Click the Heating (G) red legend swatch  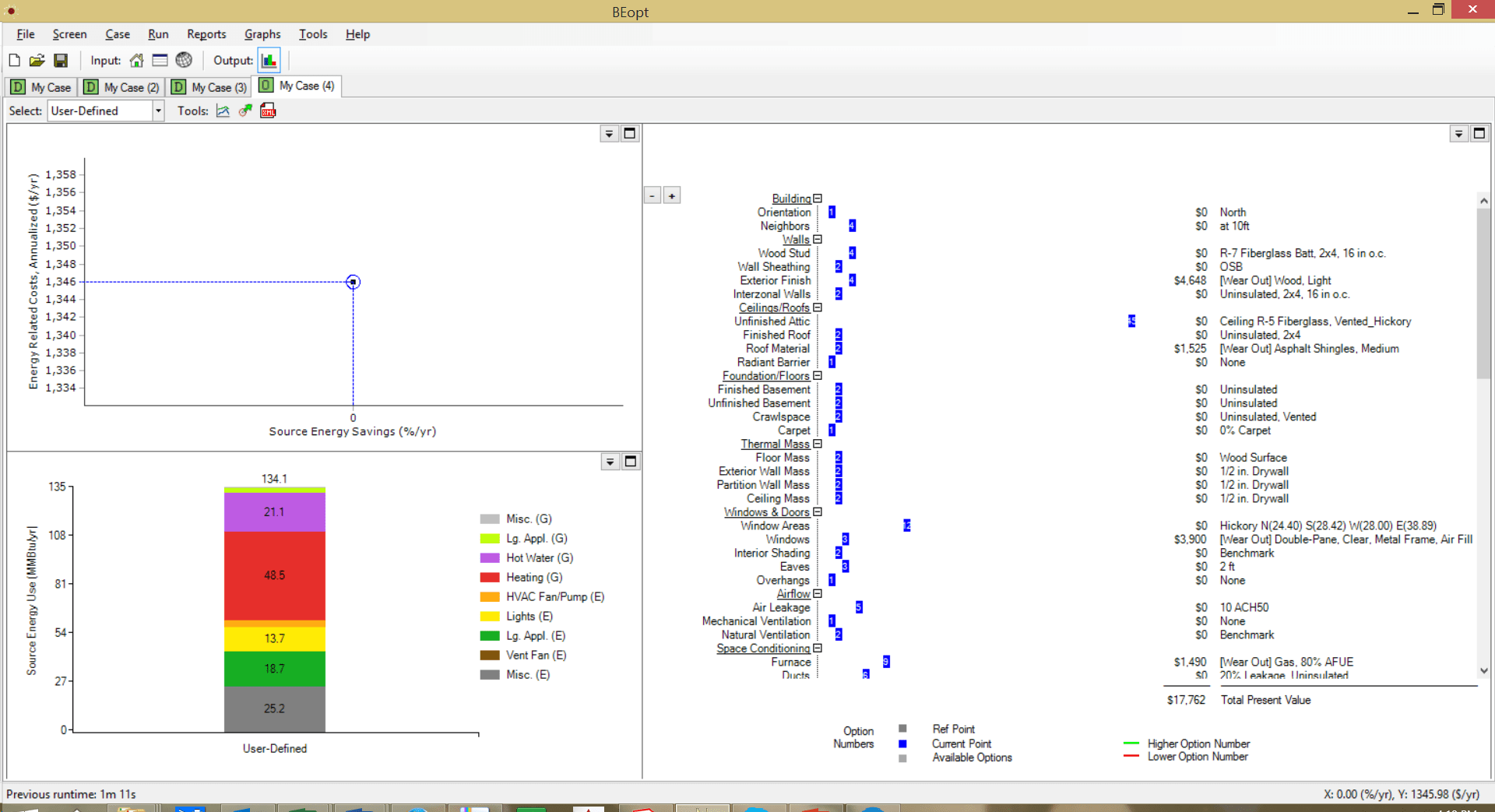click(490, 578)
